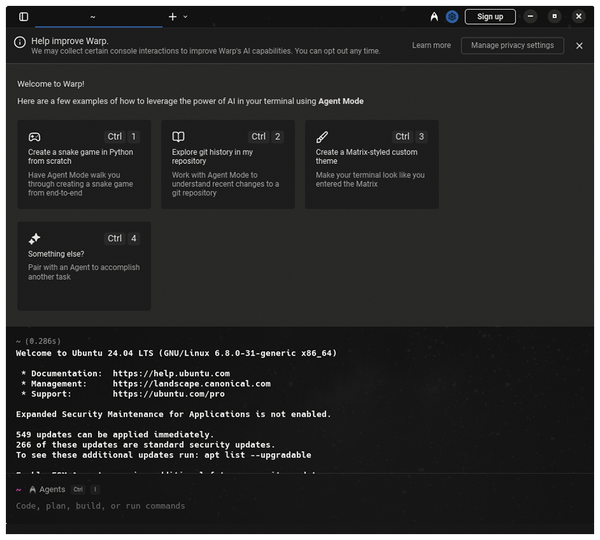Screen dimensions: 600x540
Task: Click the info icon in banner
Action: [19, 42]
